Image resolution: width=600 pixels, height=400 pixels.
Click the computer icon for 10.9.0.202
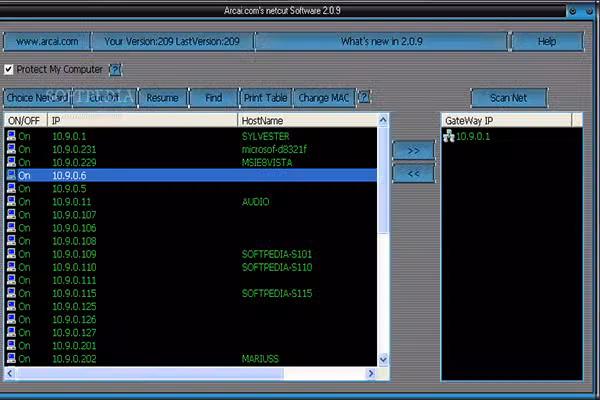[x=11, y=358]
